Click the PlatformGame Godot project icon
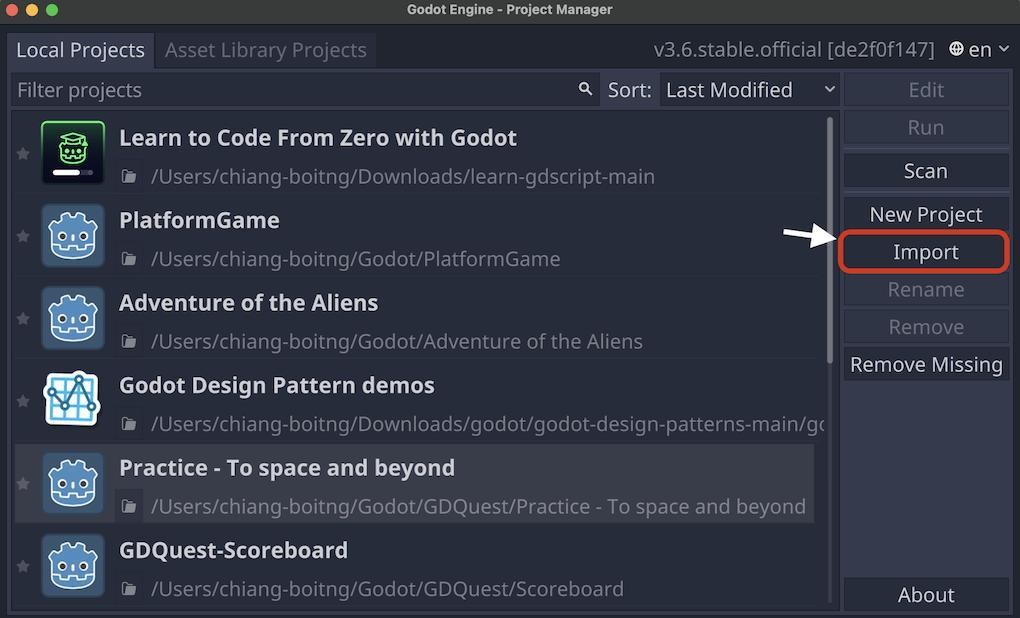The height and width of the screenshot is (618, 1020). (x=73, y=235)
